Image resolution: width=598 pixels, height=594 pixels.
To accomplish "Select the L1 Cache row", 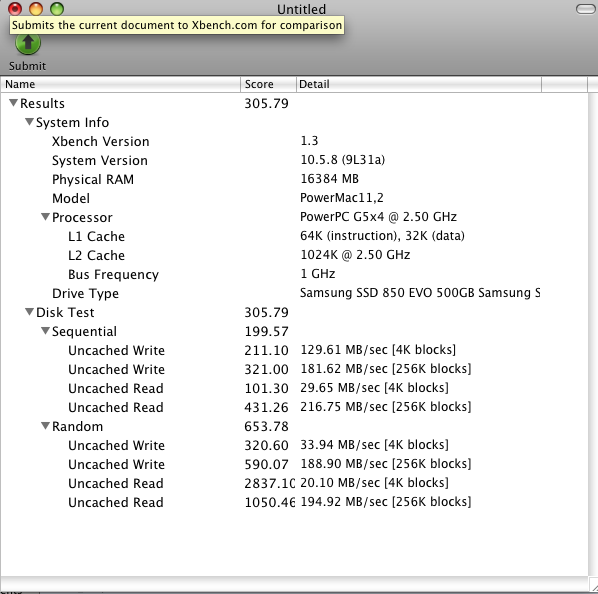I will point(294,236).
